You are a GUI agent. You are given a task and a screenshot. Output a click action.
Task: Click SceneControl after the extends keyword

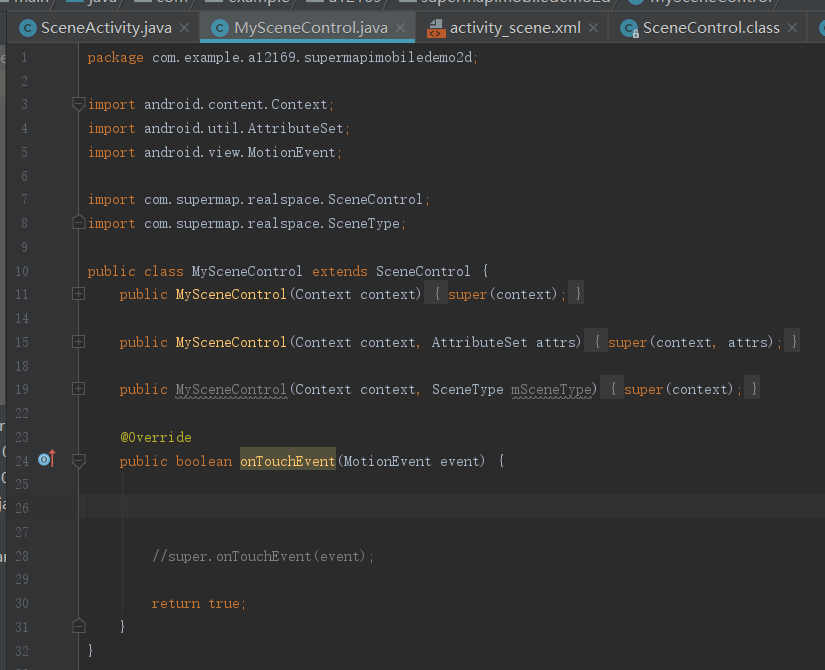pos(423,271)
